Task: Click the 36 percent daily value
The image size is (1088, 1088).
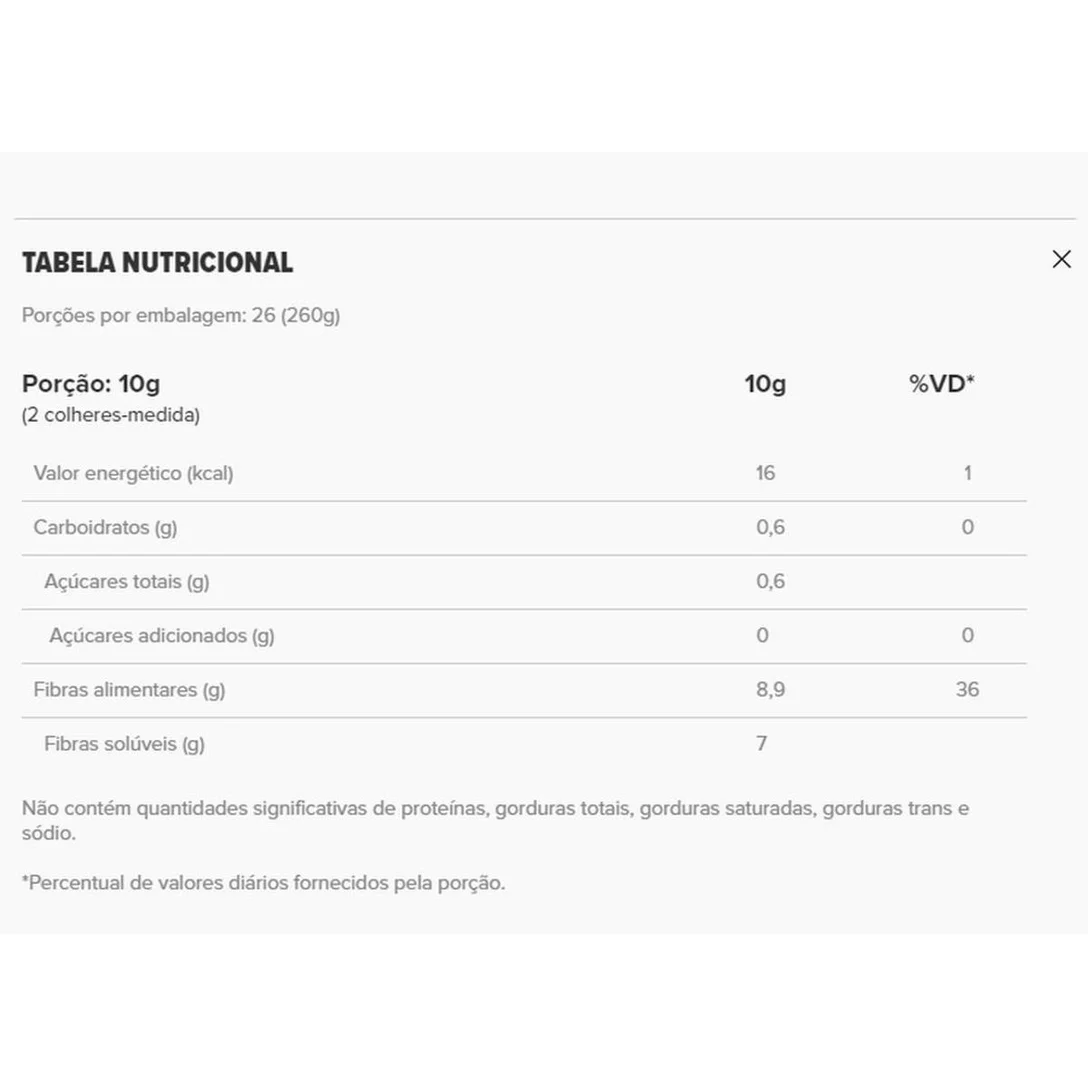Action: click(x=966, y=690)
